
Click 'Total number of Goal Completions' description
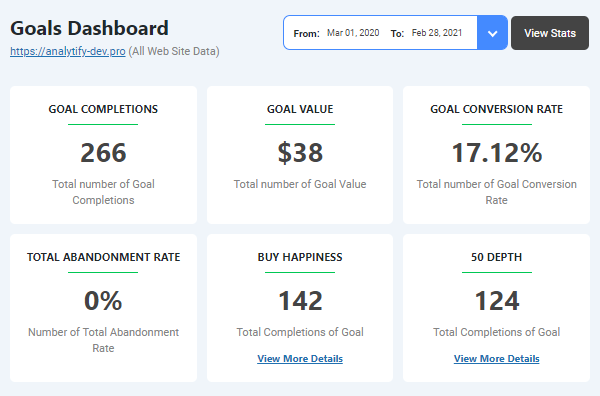click(103, 192)
